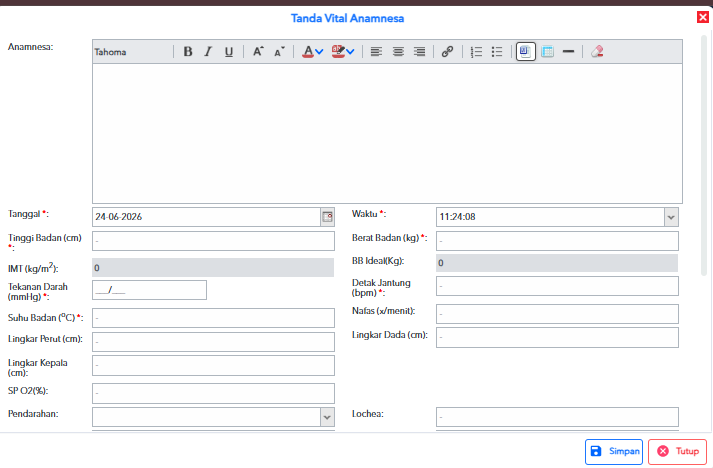Focus the Tekanan Darah (mmHg) input
The width and height of the screenshot is (713, 468).
point(149,290)
